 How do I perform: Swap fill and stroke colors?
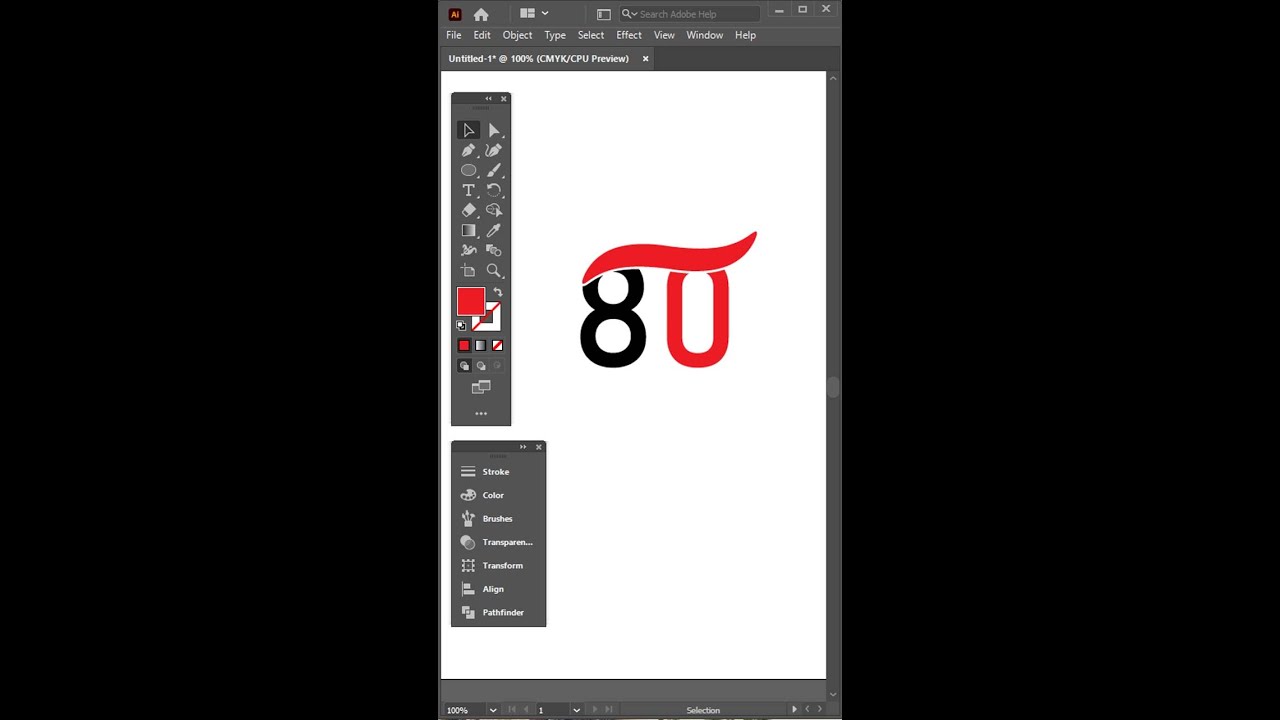(497, 292)
